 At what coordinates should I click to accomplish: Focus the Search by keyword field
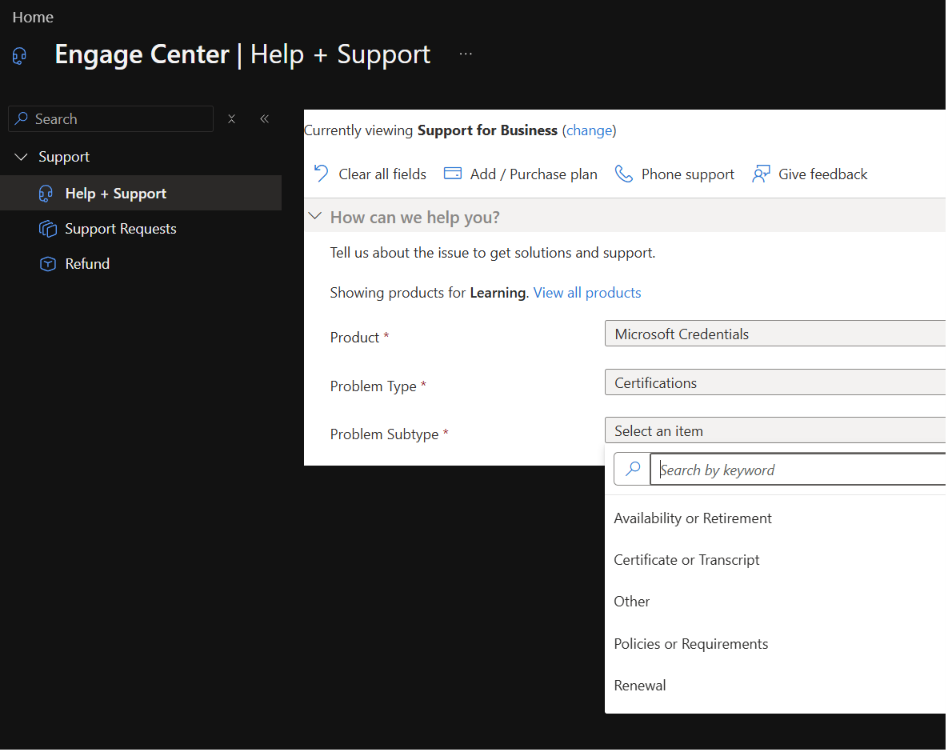tap(798, 469)
